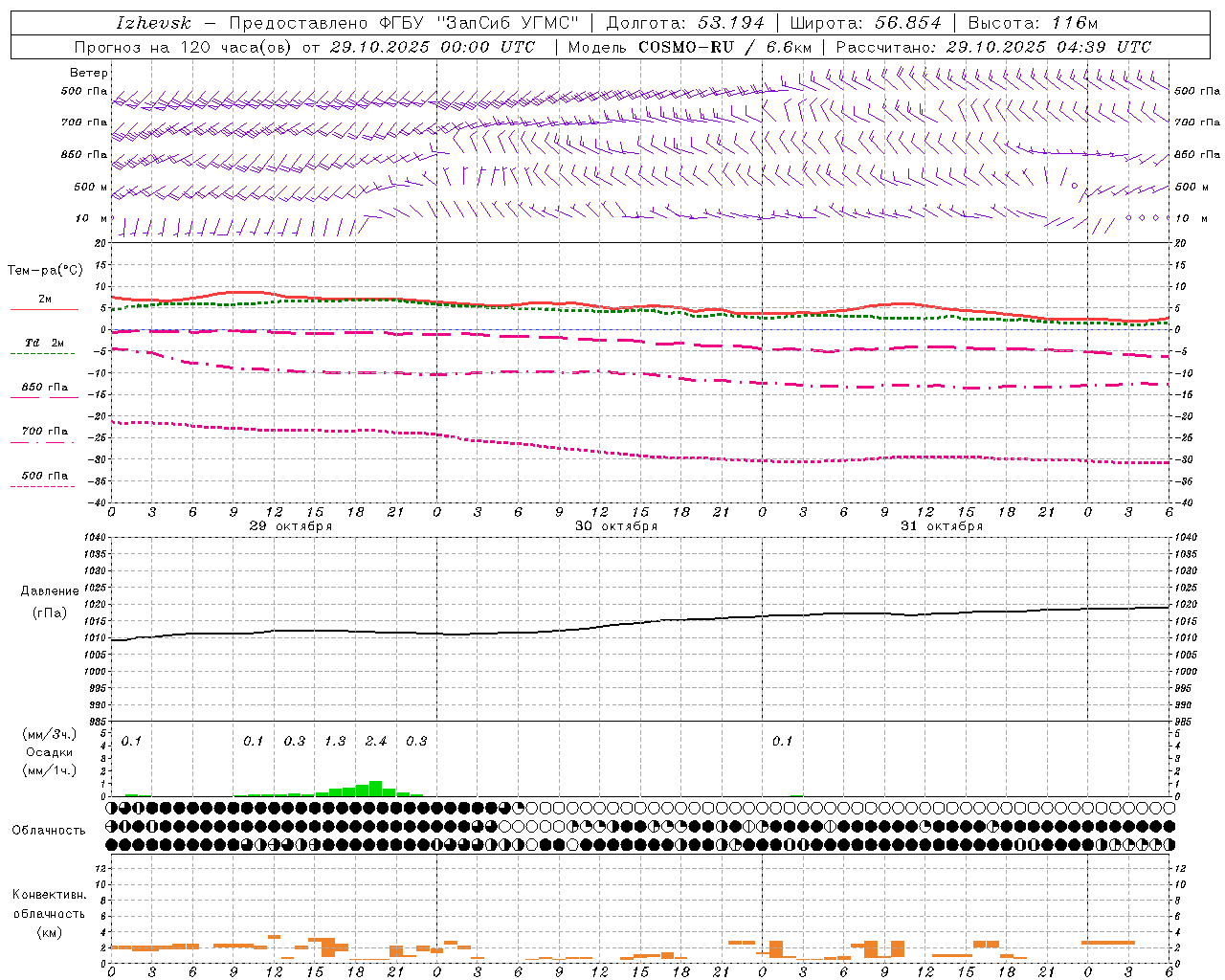Click the "500 м" label left of wind barbs

click(92, 187)
